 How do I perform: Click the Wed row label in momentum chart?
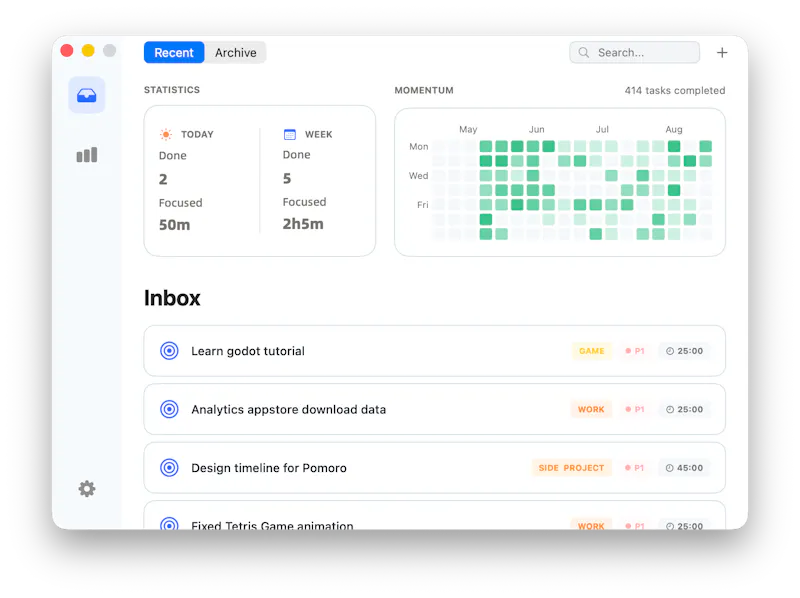(418, 176)
